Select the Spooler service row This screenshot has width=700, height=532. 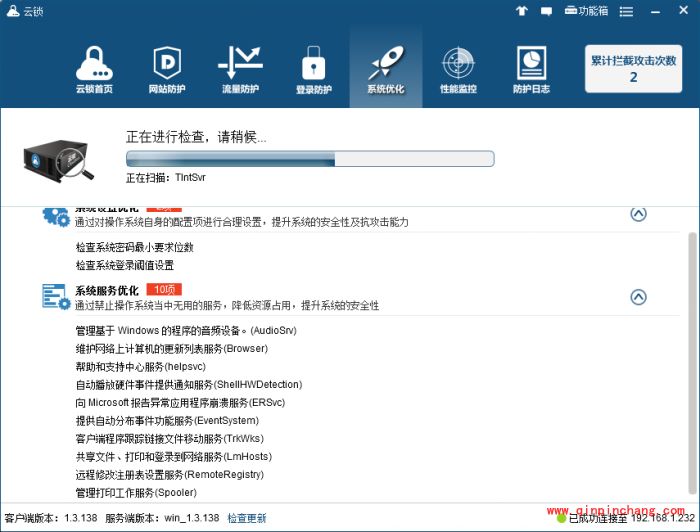(x=136, y=493)
